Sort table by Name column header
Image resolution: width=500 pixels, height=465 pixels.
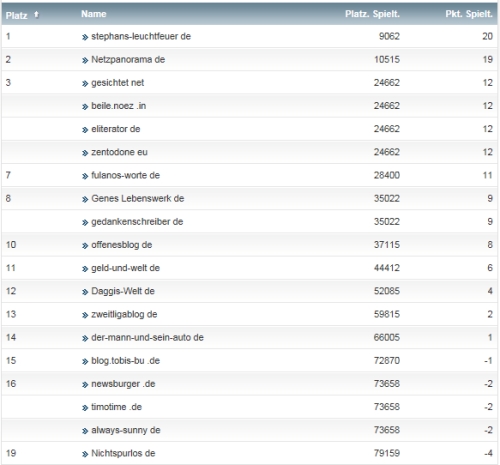(x=94, y=14)
